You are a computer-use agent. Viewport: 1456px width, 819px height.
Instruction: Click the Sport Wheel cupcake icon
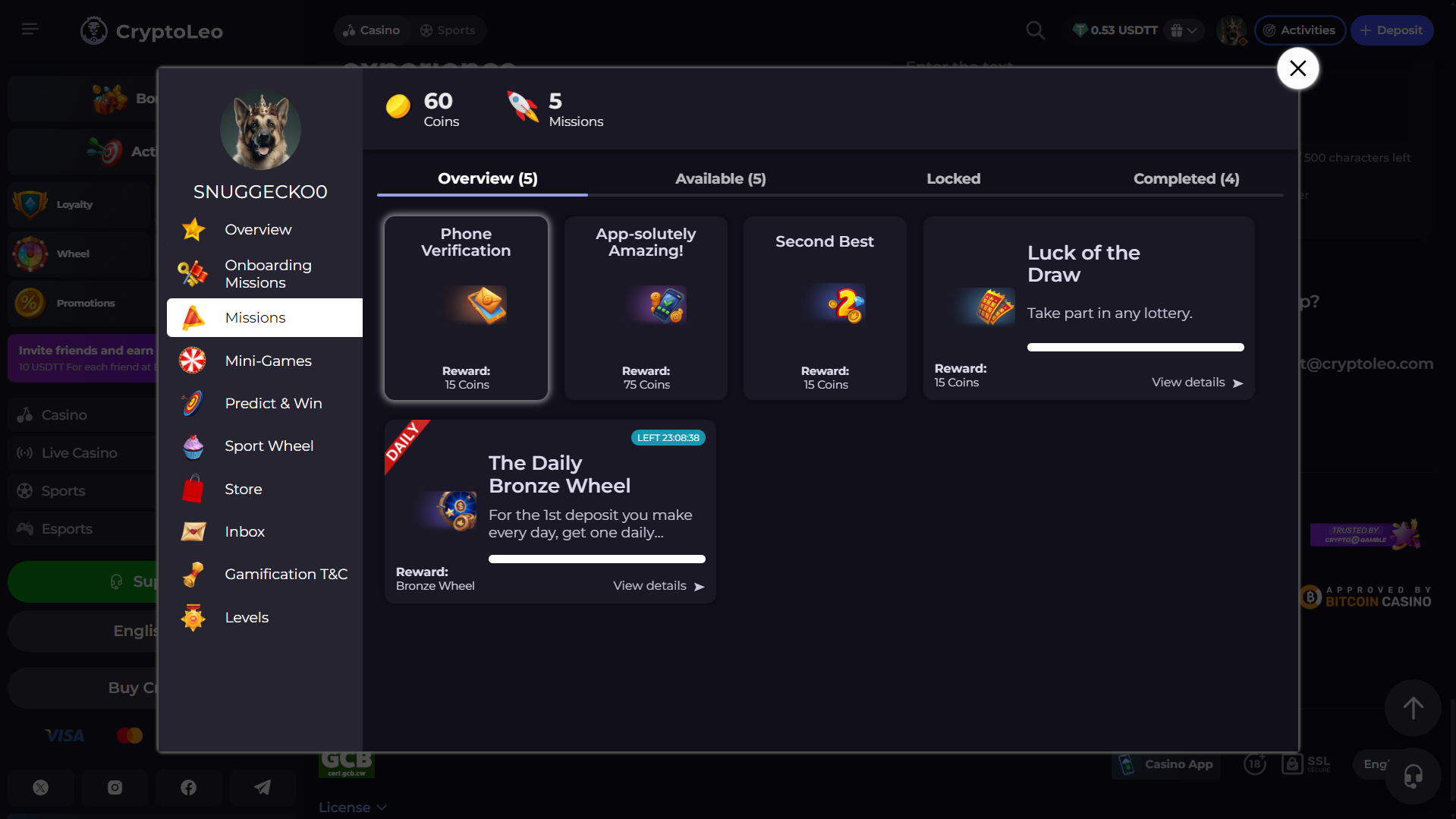pyautogui.click(x=193, y=446)
